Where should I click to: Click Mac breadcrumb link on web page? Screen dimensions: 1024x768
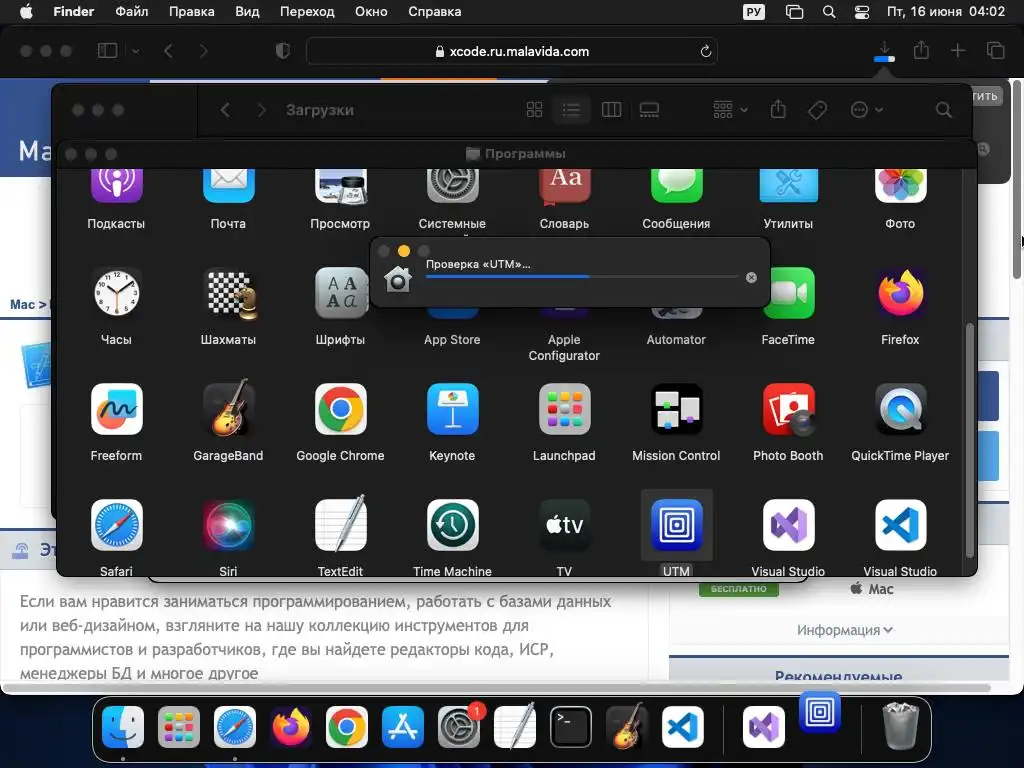(x=22, y=304)
